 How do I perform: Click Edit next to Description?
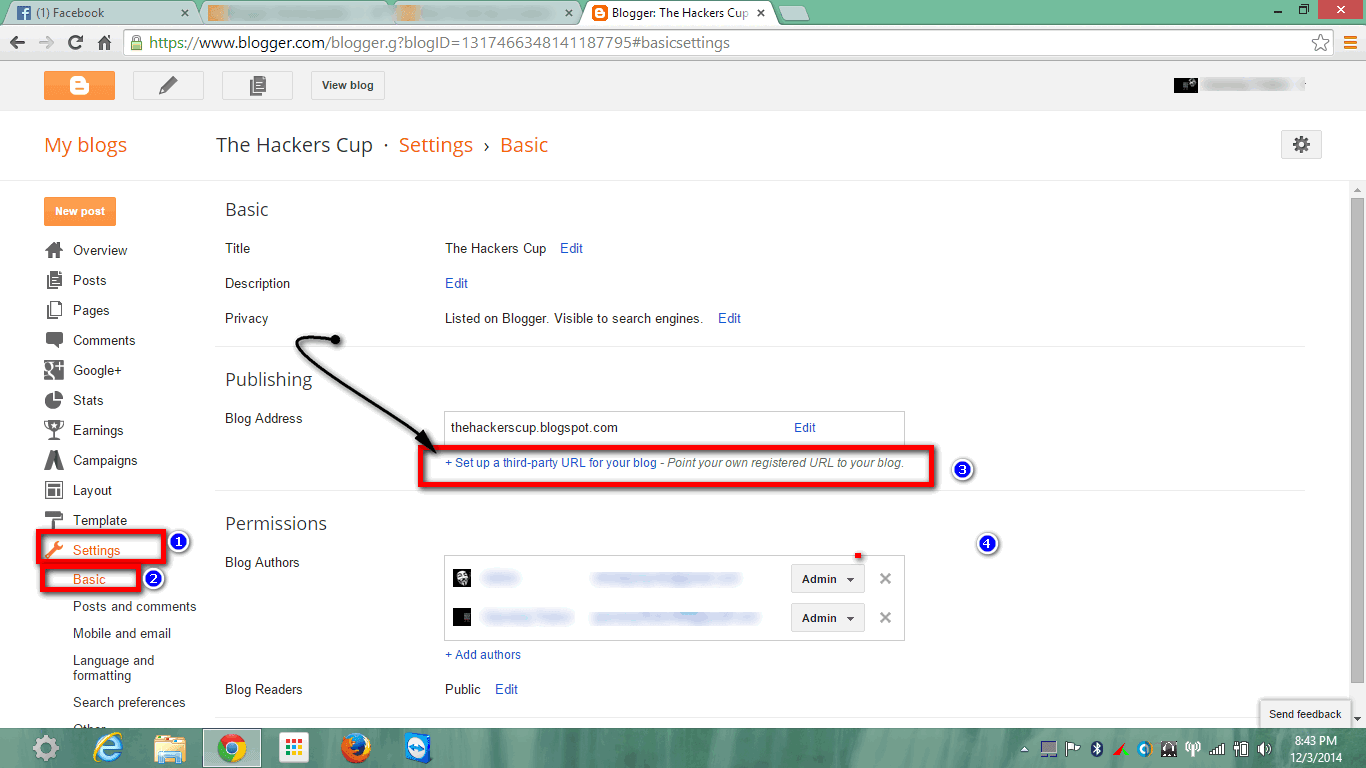(456, 283)
